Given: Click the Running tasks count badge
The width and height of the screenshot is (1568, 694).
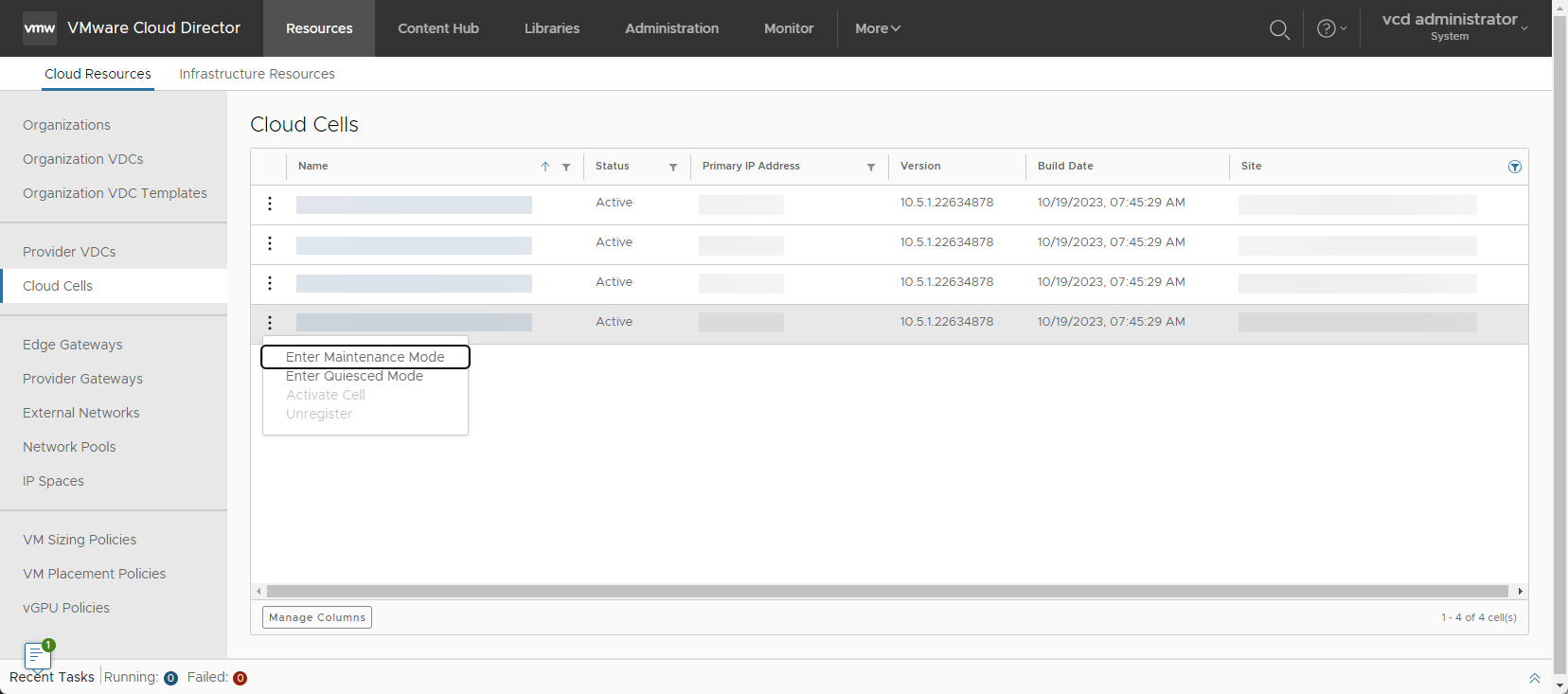Looking at the screenshot, I should coord(170,678).
